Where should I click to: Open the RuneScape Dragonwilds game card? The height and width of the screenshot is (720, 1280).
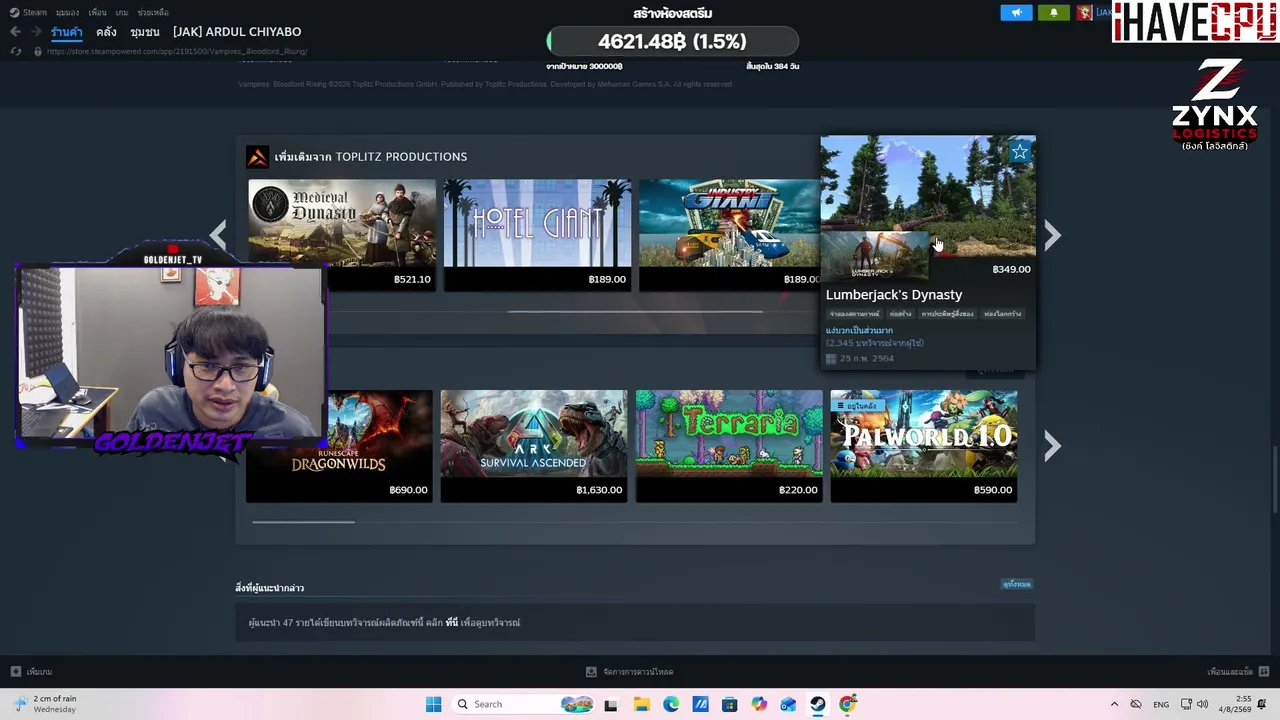339,446
